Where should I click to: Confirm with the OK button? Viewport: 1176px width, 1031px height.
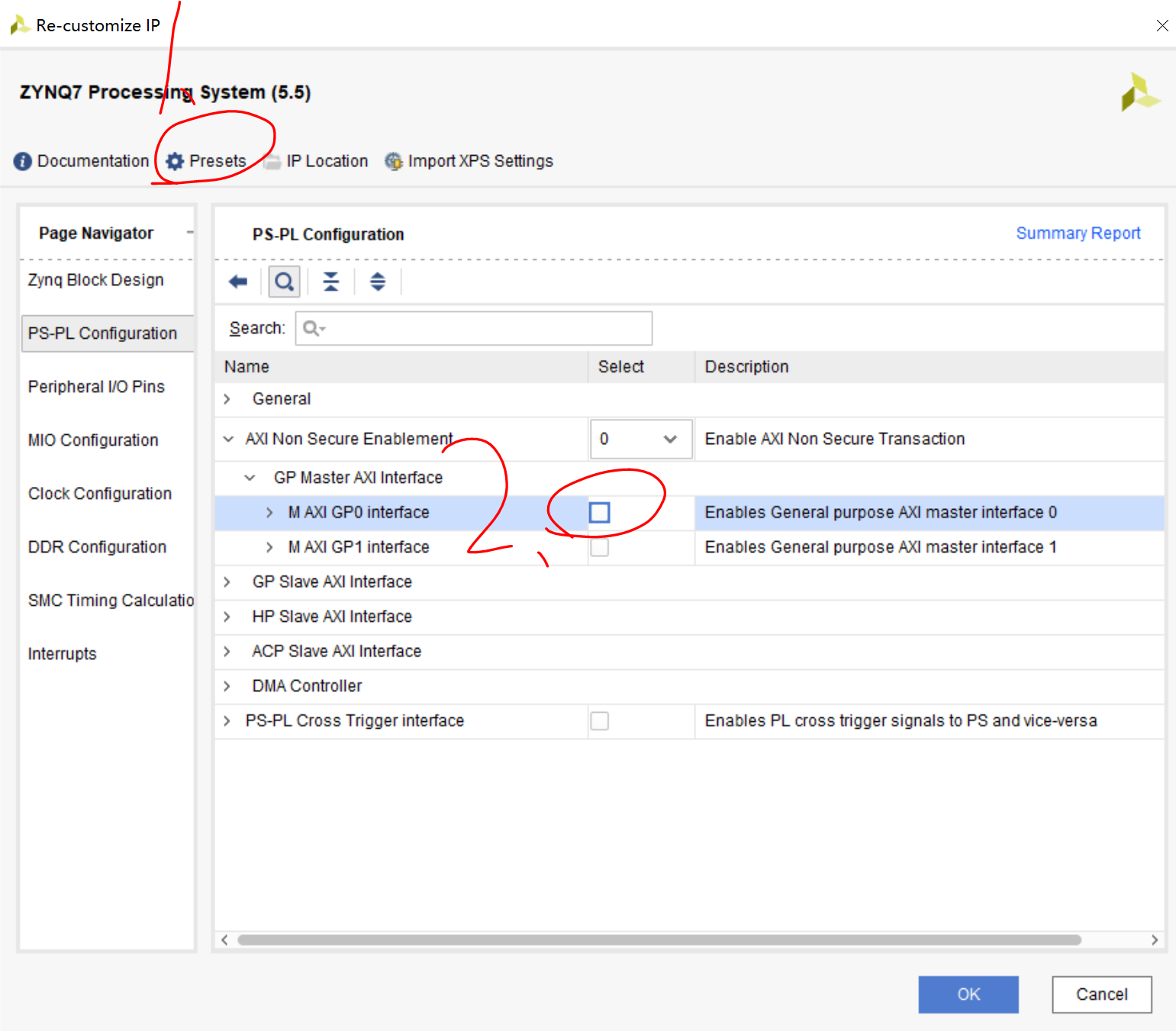(968, 994)
